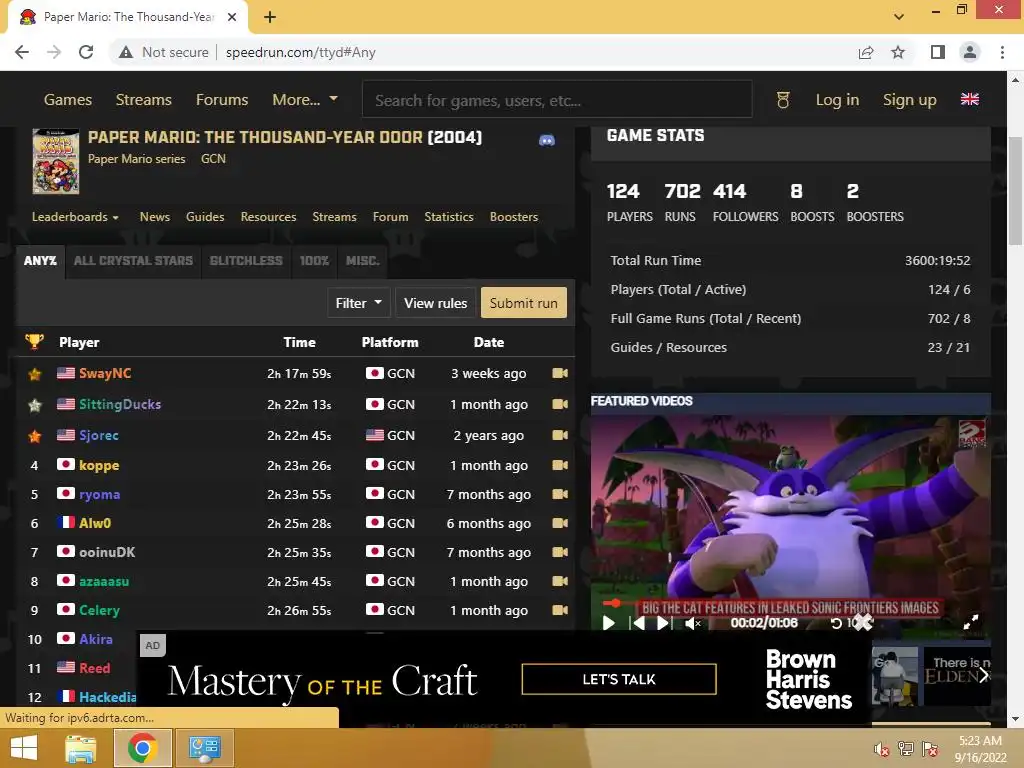Image resolution: width=1024 pixels, height=768 pixels.
Task: Open video icon for Alw0's run
Action: pos(560,523)
